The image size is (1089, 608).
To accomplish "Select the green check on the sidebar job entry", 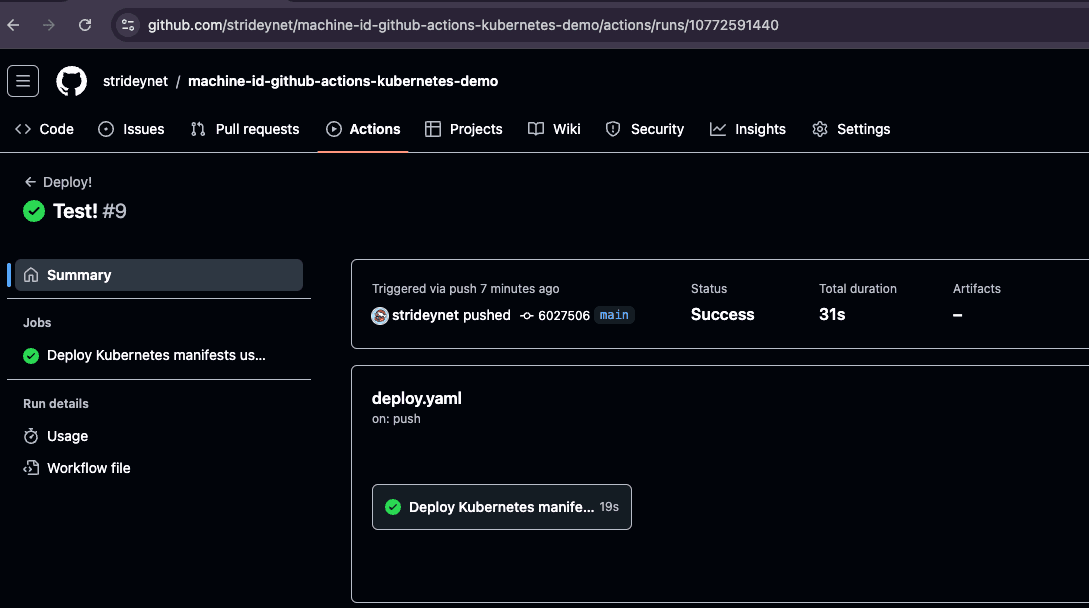I will coord(30,356).
